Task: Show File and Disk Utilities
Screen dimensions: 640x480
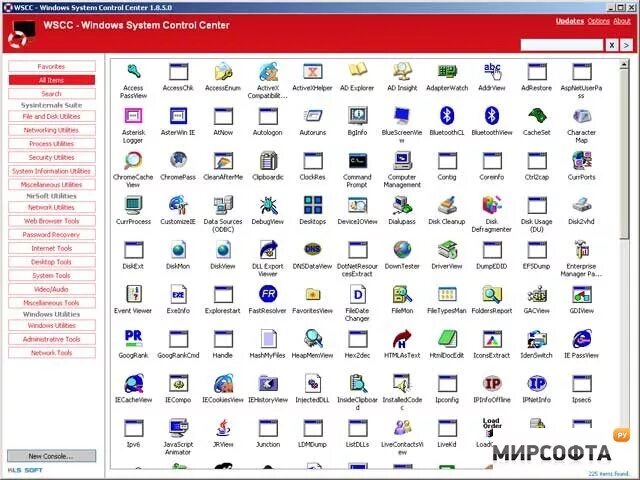Action: click(x=52, y=116)
